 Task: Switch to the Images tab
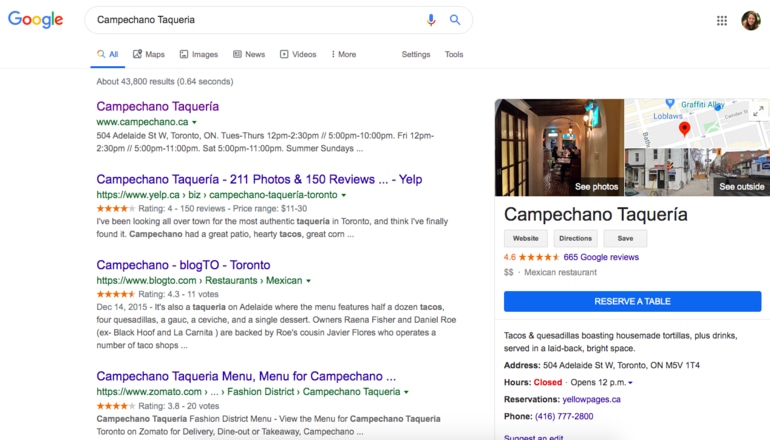point(199,55)
